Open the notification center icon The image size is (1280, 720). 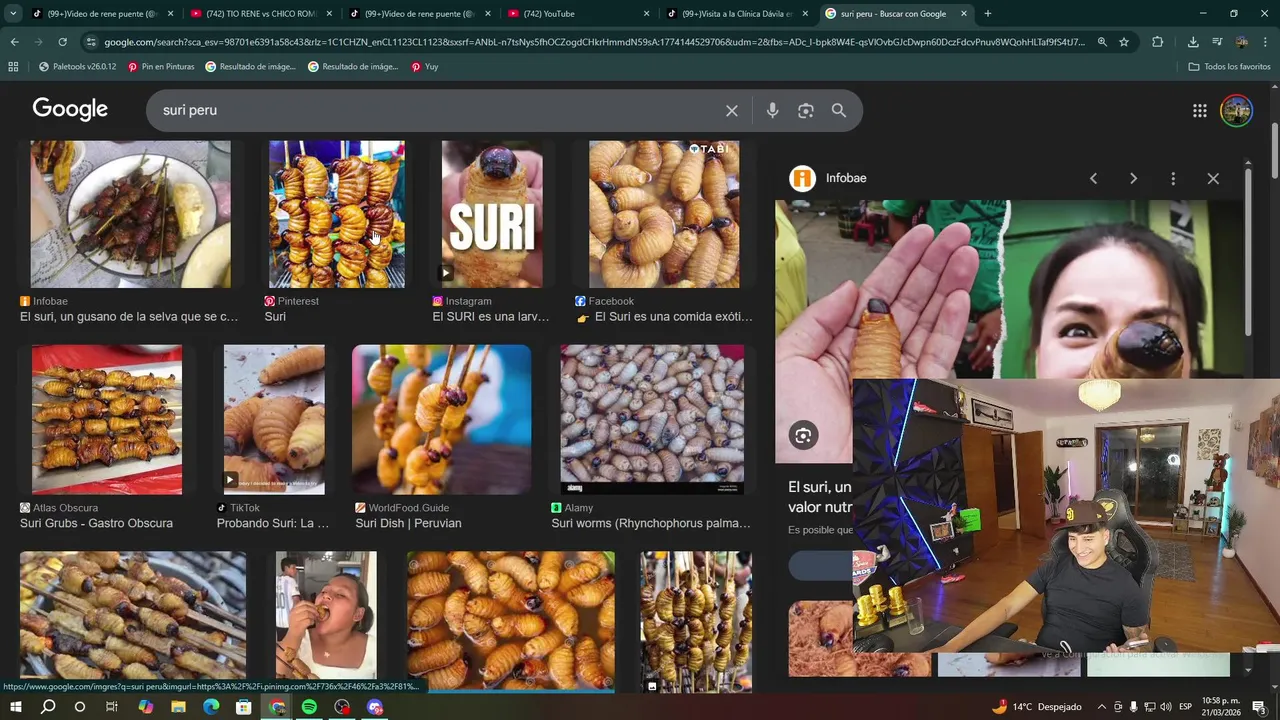(1259, 707)
